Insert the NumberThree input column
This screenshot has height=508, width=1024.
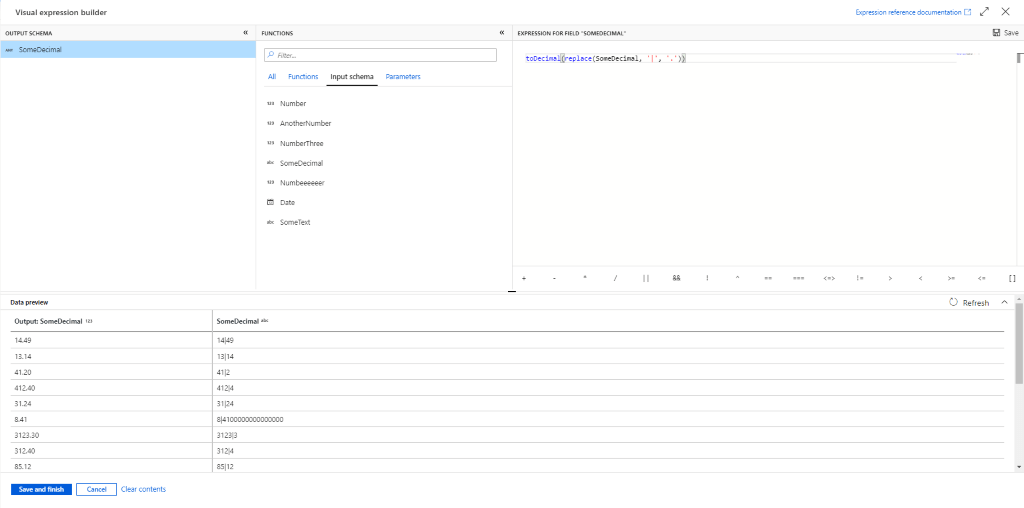[301, 143]
